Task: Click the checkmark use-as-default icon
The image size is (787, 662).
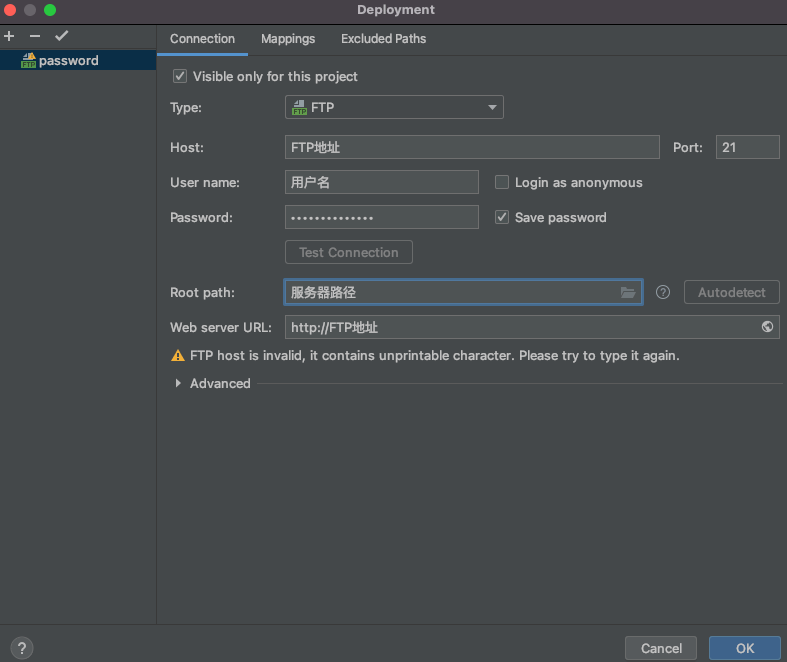Action: click(61, 36)
